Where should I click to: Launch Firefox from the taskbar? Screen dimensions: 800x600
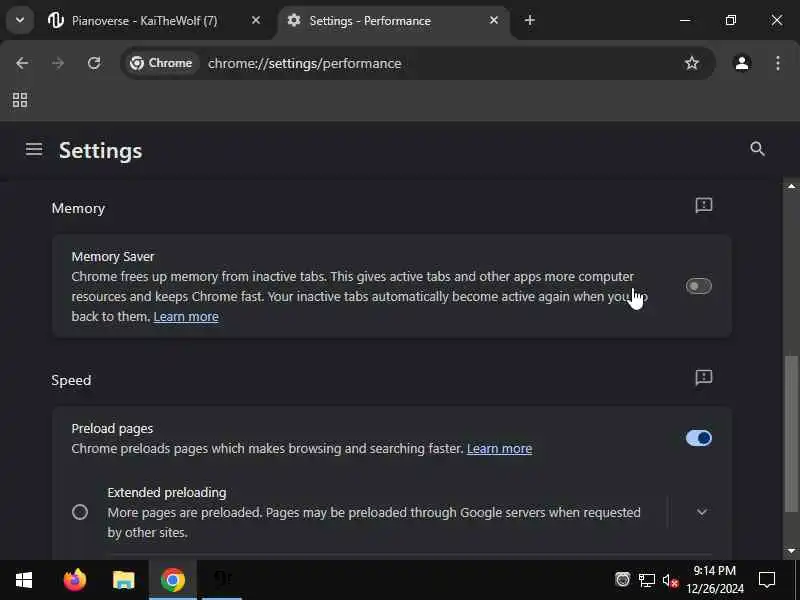pyautogui.click(x=74, y=580)
